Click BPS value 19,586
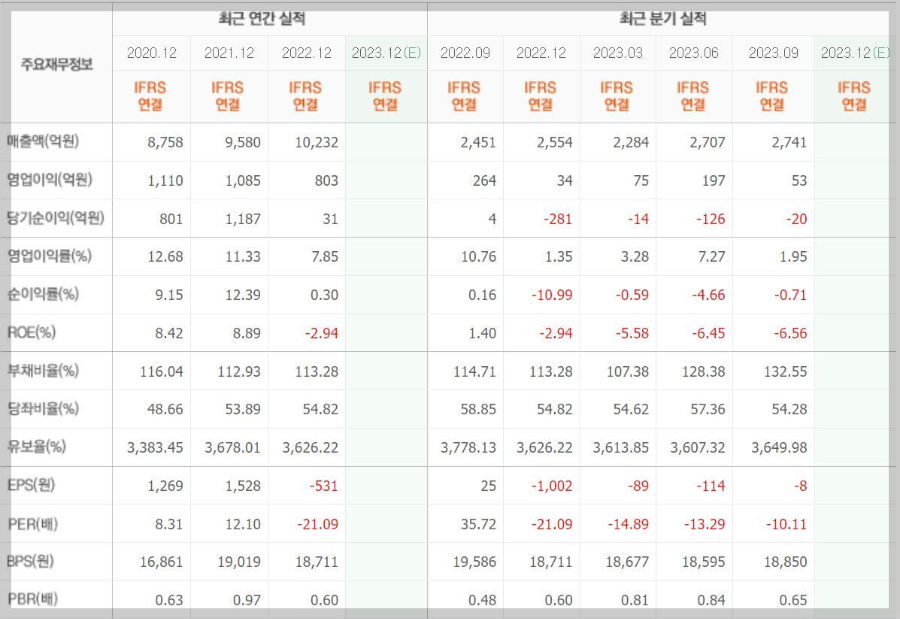Image resolution: width=900 pixels, height=619 pixels. pos(475,562)
